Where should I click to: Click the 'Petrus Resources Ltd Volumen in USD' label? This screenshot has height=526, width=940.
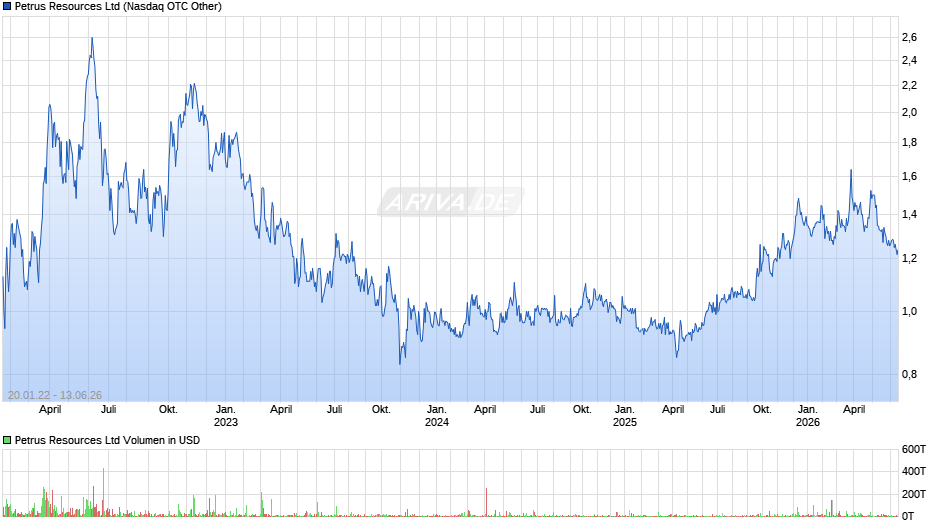[107, 440]
